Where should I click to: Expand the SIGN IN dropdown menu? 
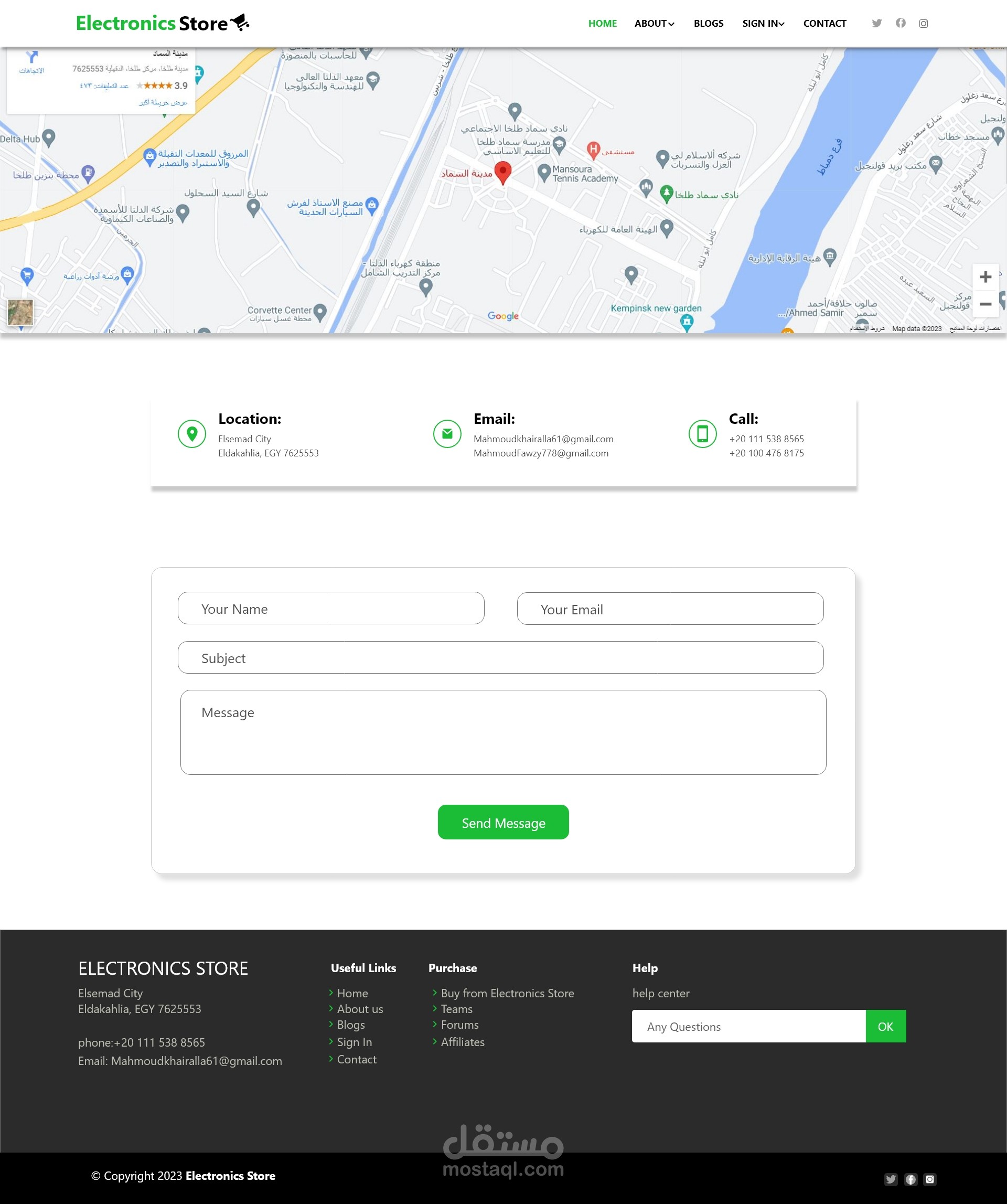763,24
